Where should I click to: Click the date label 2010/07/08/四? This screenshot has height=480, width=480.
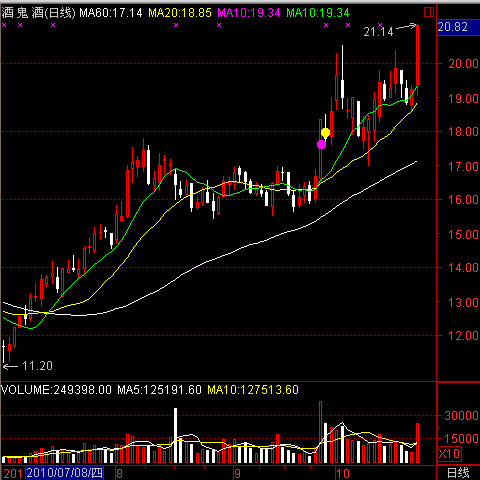point(65,473)
